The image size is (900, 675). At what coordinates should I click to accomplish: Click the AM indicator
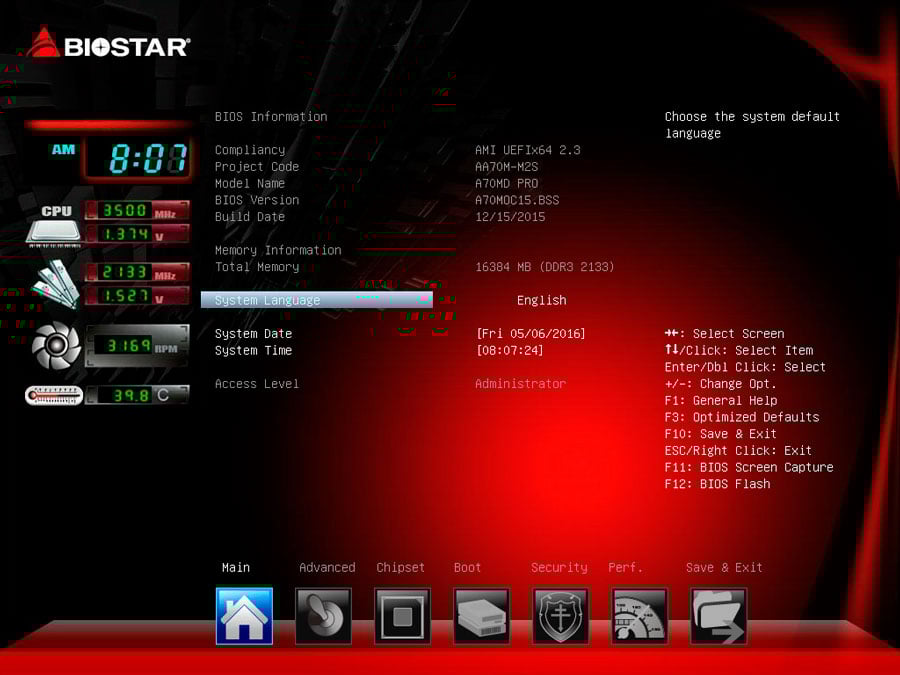coord(63,150)
